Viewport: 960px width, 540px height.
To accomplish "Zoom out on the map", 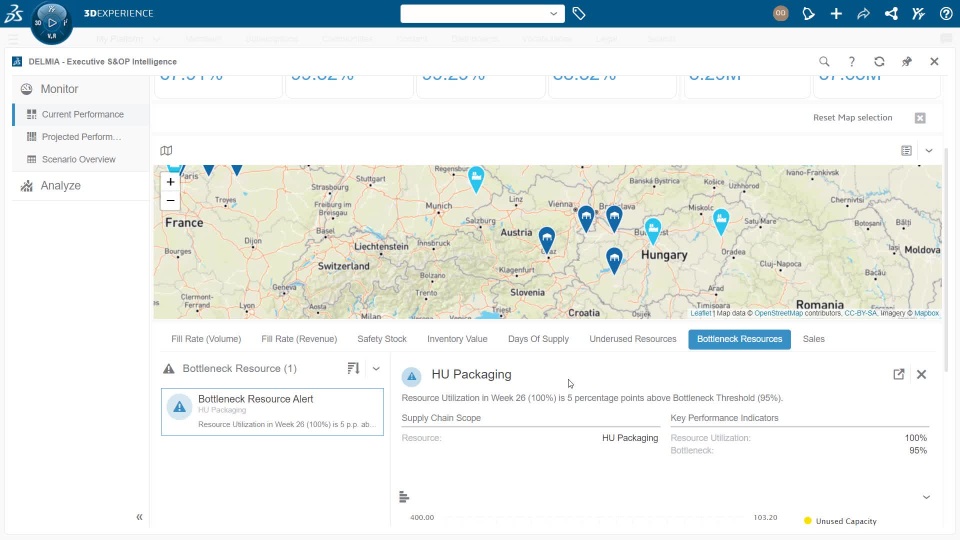I will coord(170,201).
